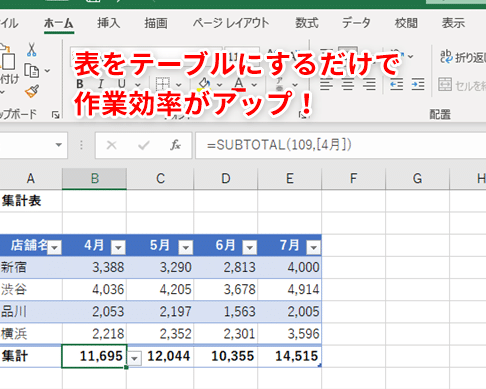The image size is (486, 389).
Task: Open 店舗名 filter dropdown
Action: point(55,248)
